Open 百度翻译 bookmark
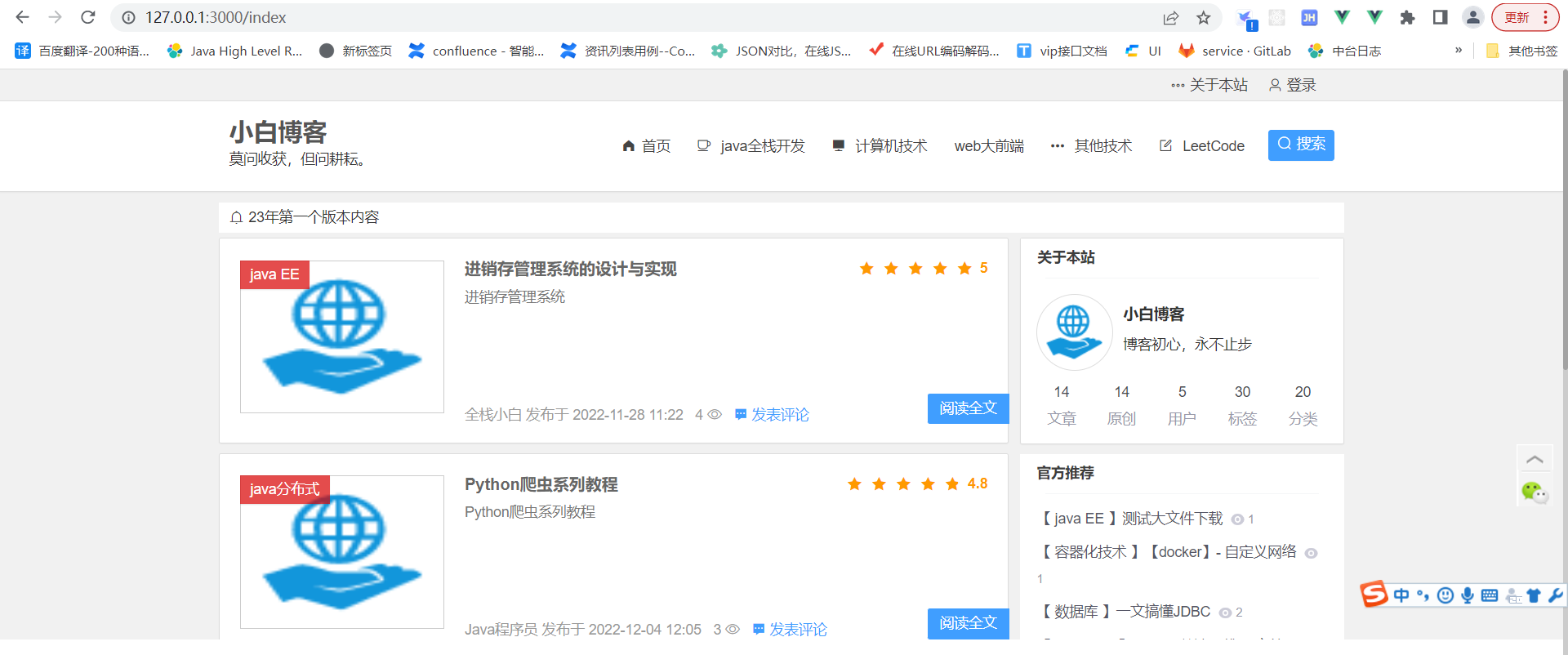The height and width of the screenshot is (655, 1568). pyautogui.click(x=82, y=51)
